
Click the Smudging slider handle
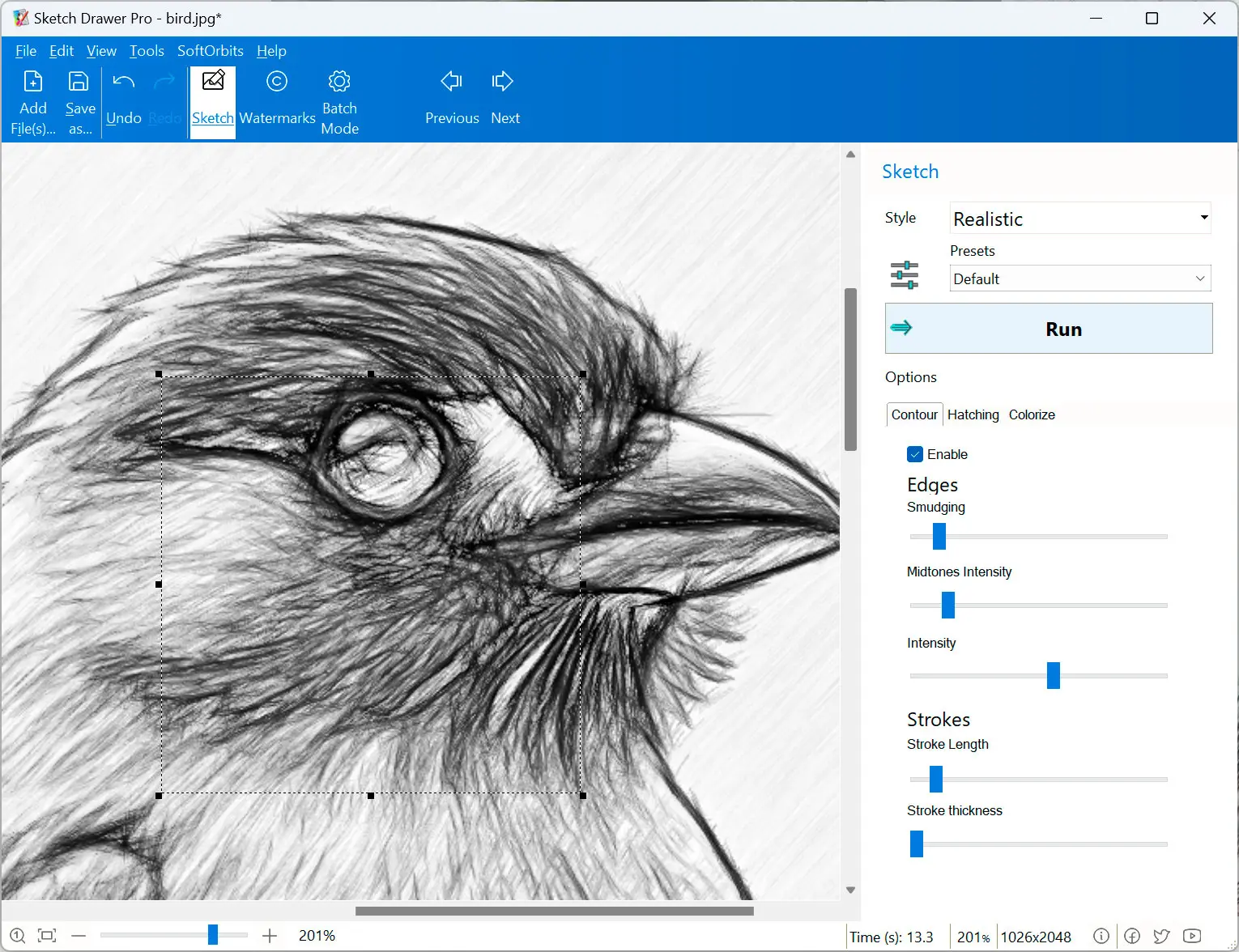tap(939, 536)
